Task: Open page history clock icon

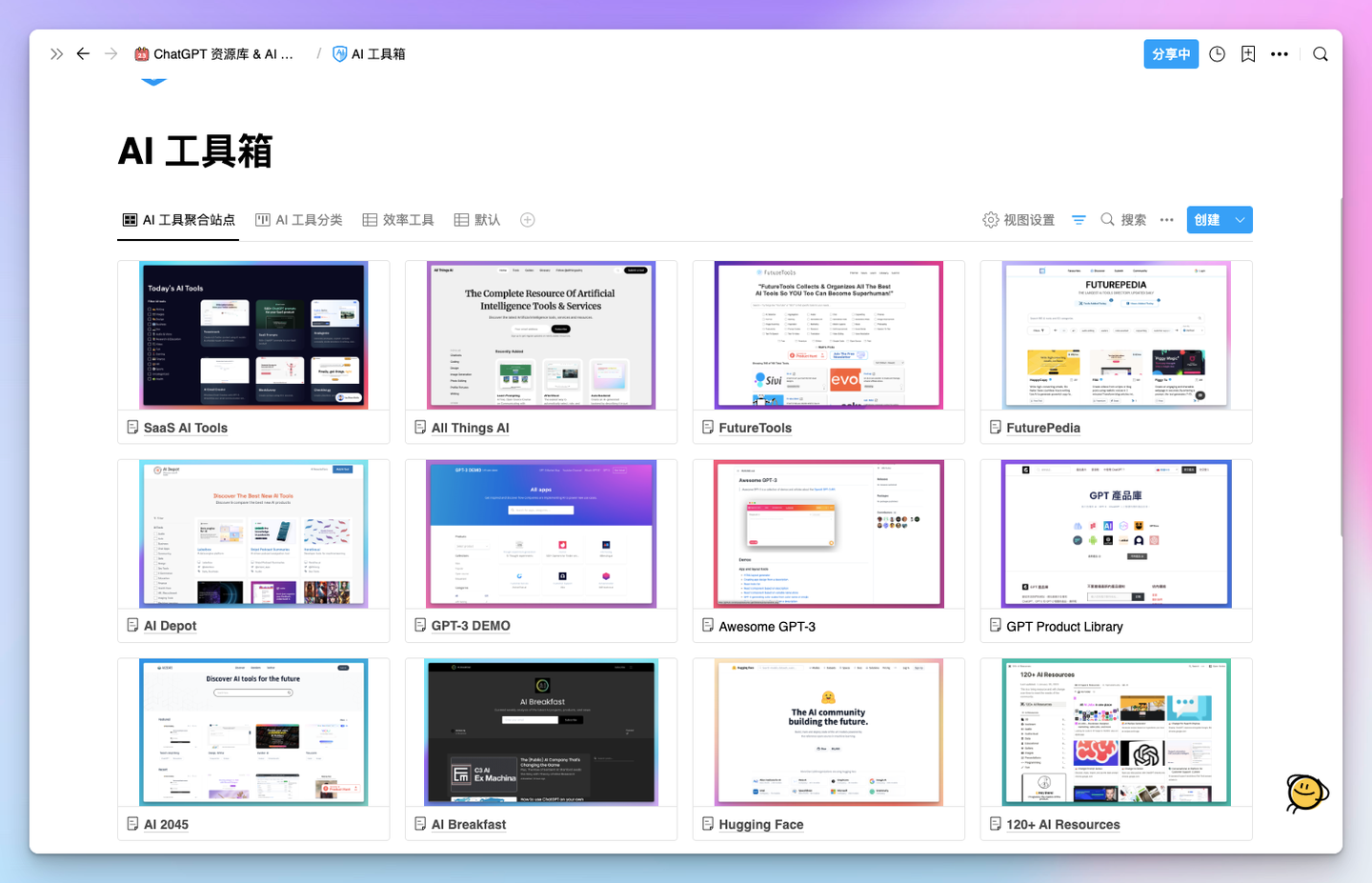Action: [1218, 54]
